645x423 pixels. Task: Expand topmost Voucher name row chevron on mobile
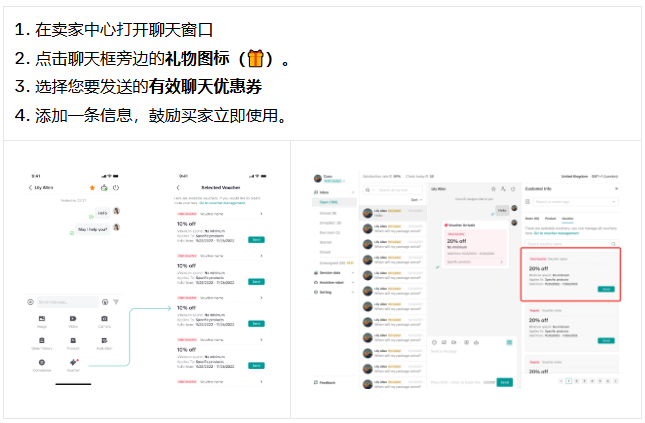point(261,214)
